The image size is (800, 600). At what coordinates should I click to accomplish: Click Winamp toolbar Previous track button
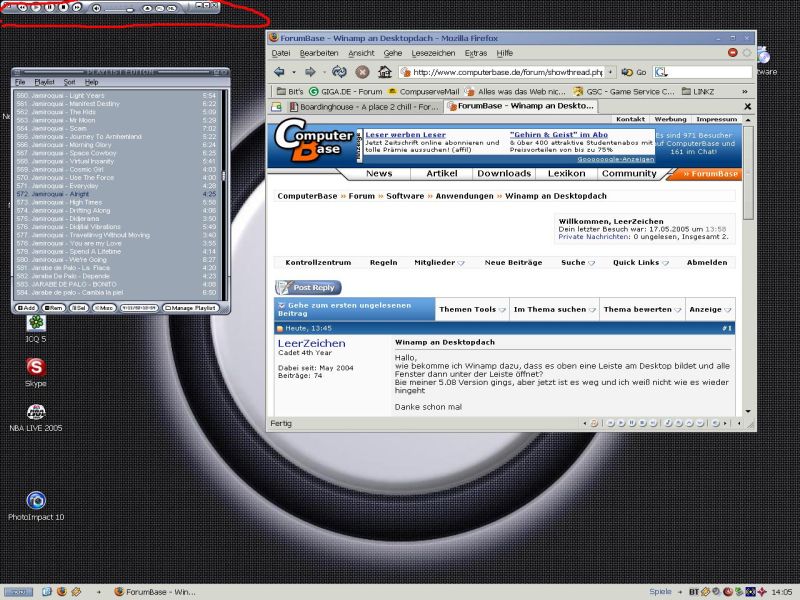click(22, 7)
